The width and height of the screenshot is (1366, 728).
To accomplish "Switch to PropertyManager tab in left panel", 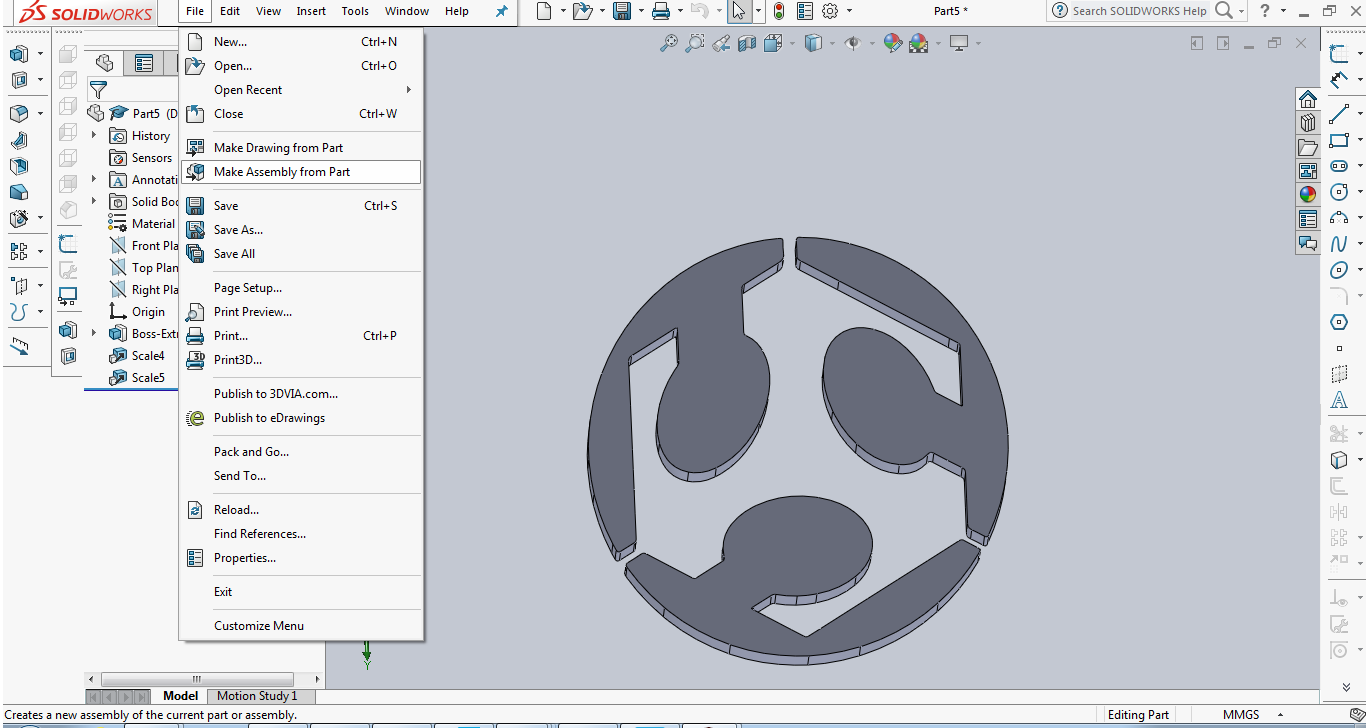I will tap(144, 63).
